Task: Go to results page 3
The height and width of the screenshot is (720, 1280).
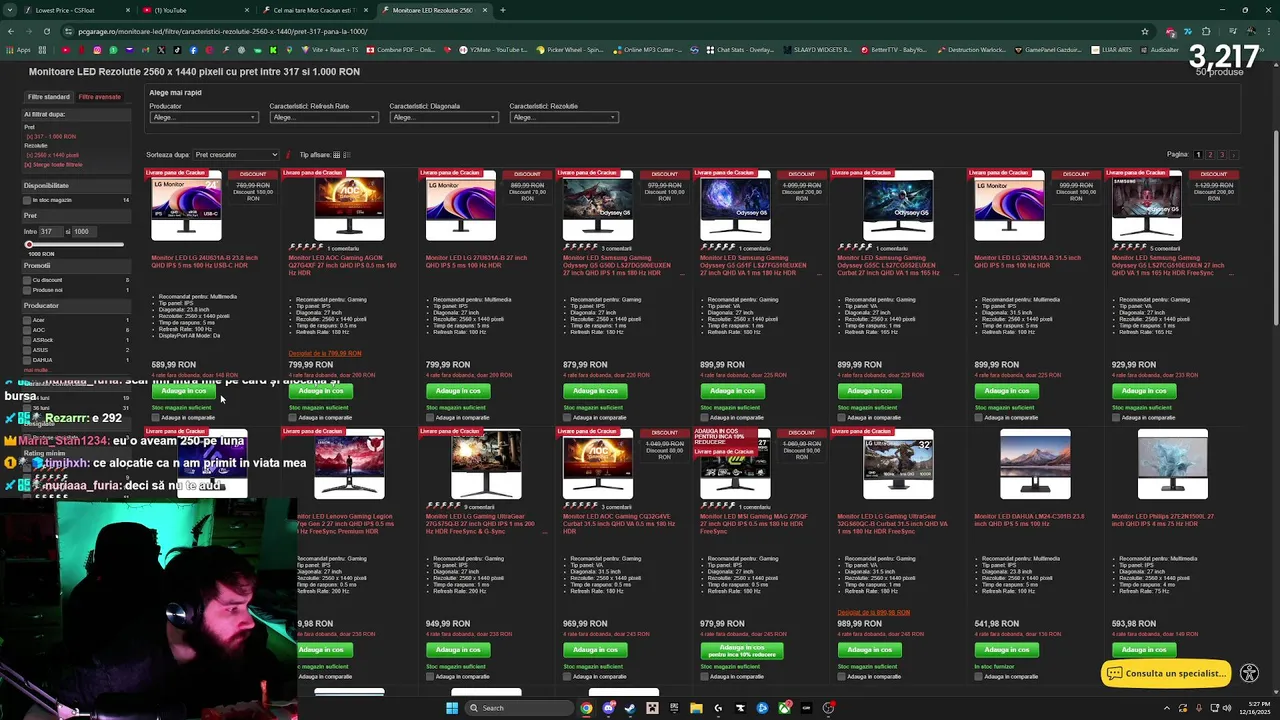Action: click(x=1222, y=155)
